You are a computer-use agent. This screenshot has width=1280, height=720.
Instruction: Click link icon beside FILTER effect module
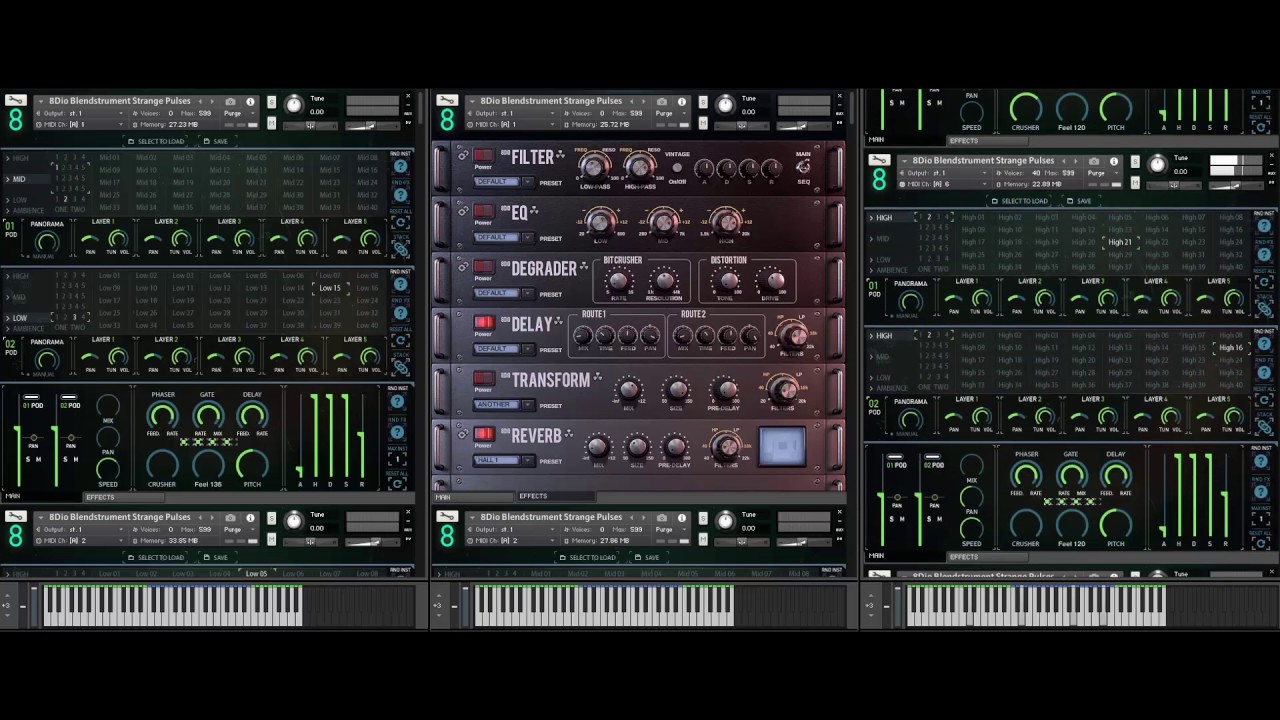point(463,156)
